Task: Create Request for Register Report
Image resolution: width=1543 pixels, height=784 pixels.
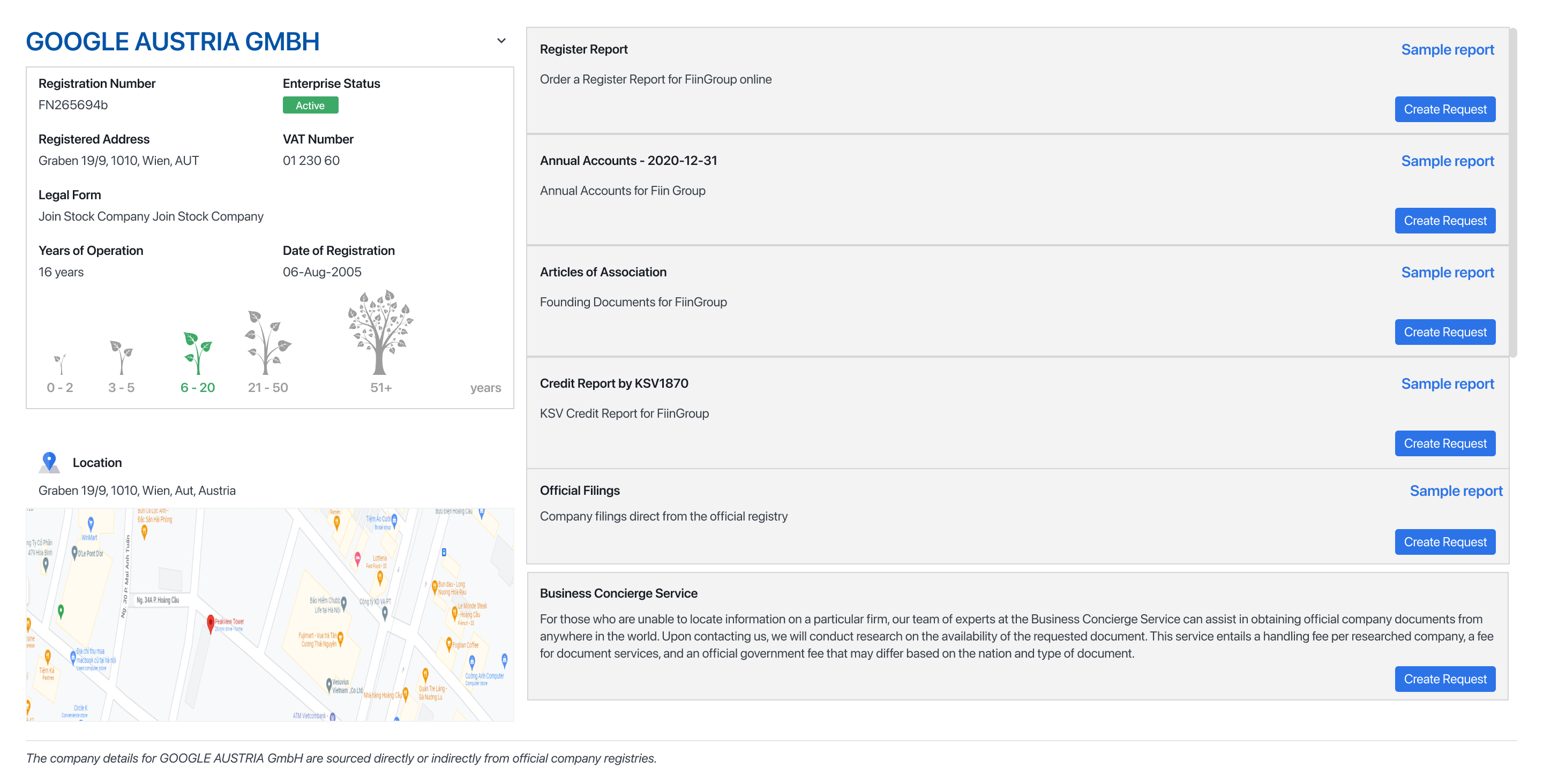Action: pyautogui.click(x=1444, y=110)
